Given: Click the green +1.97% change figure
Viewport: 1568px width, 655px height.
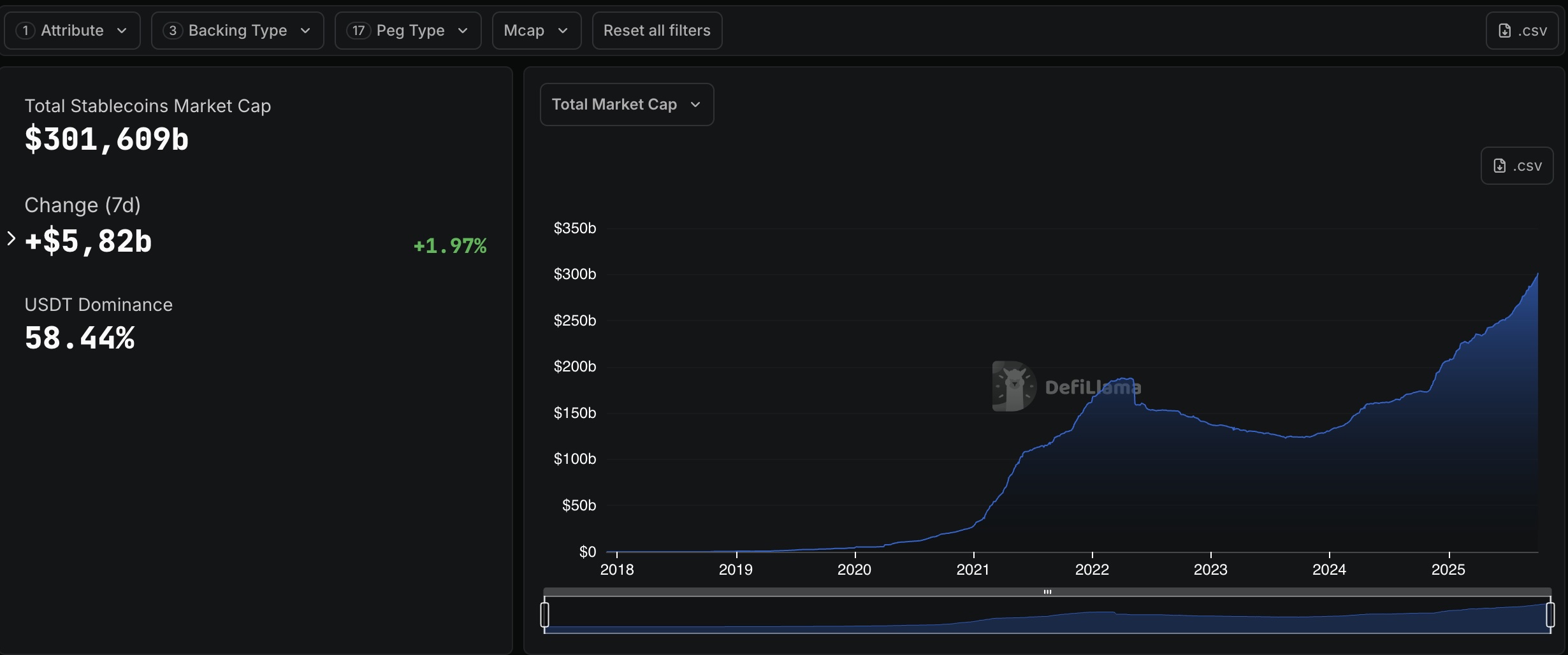Looking at the screenshot, I should 449,246.
